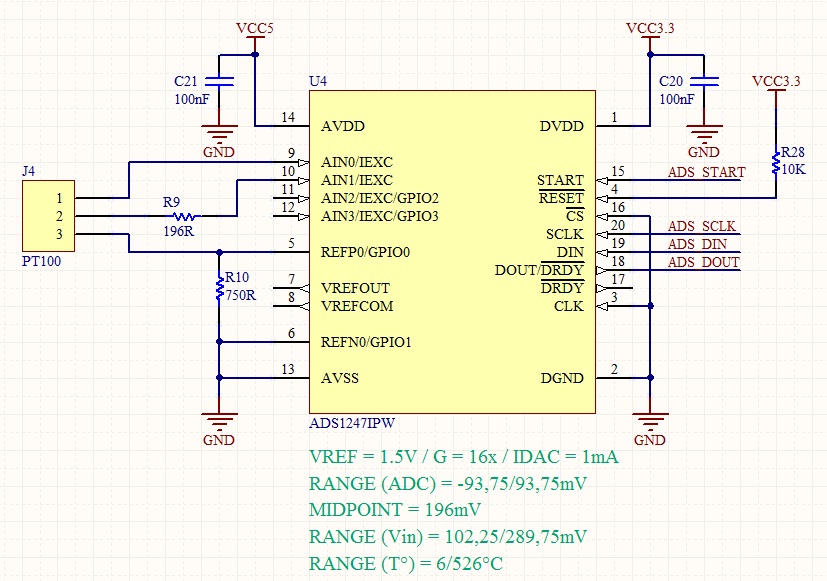This screenshot has height=581, width=827.
Task: Click the 100nF value of C21
Action: [x=192, y=99]
